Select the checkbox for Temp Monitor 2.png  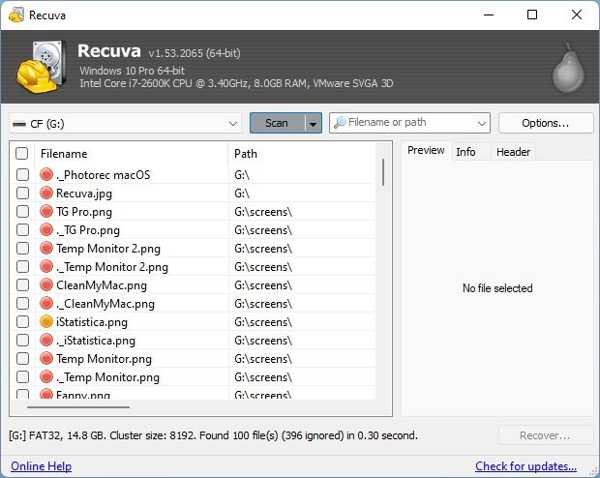23,248
